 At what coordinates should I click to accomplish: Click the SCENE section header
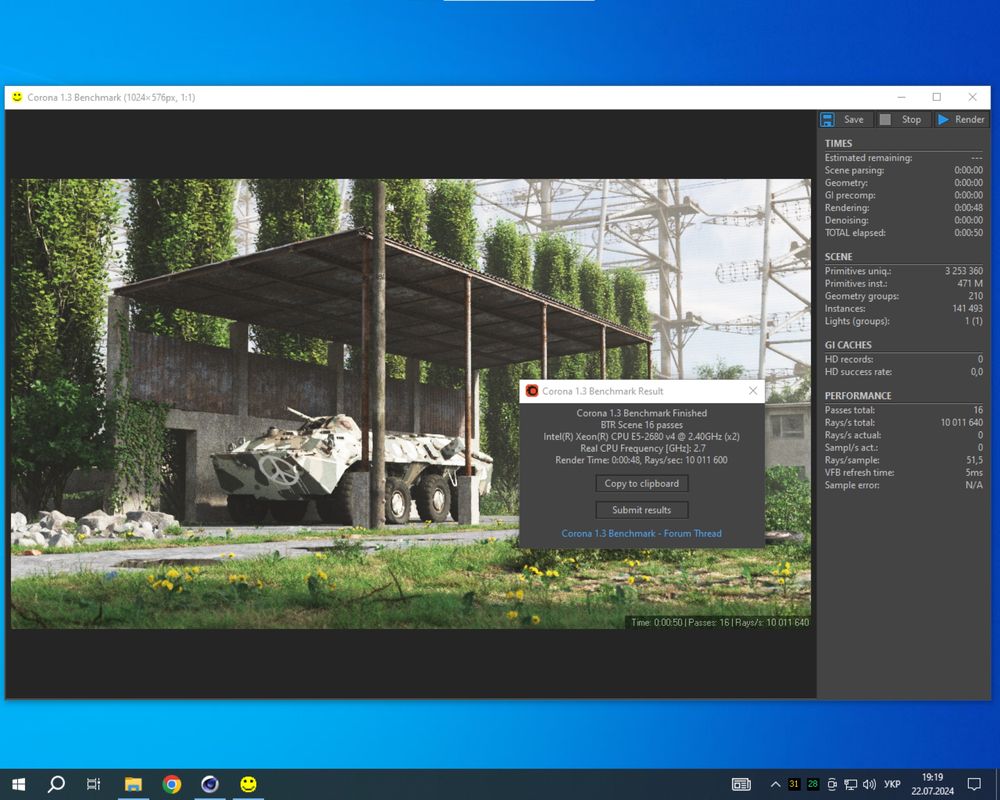tap(838, 256)
